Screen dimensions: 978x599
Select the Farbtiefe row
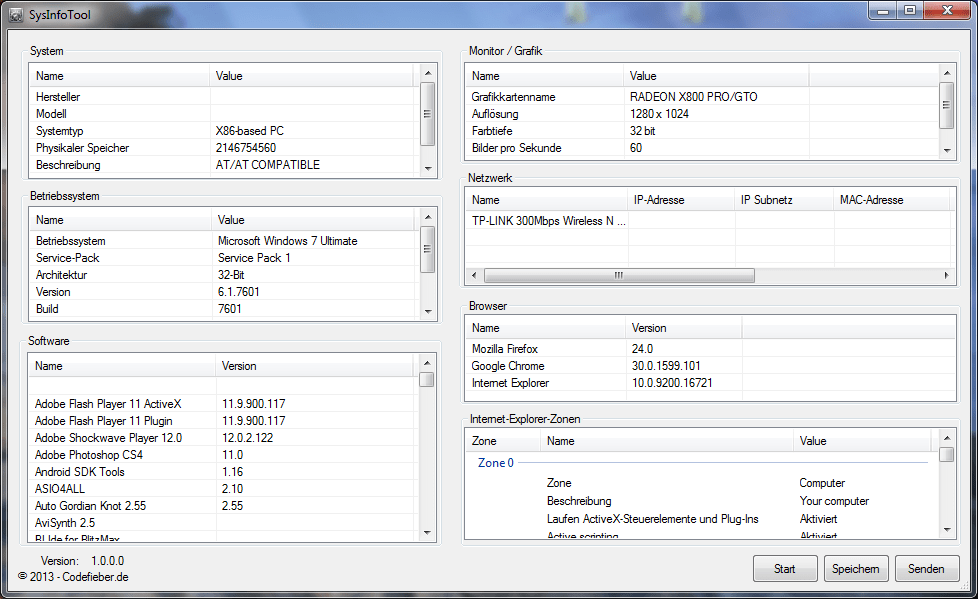702,131
